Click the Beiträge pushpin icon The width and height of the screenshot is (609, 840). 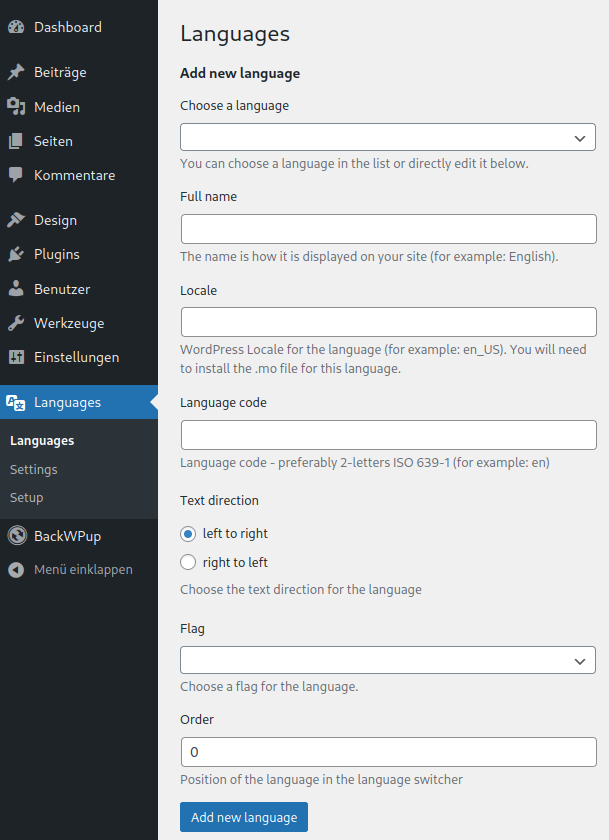click(x=16, y=72)
